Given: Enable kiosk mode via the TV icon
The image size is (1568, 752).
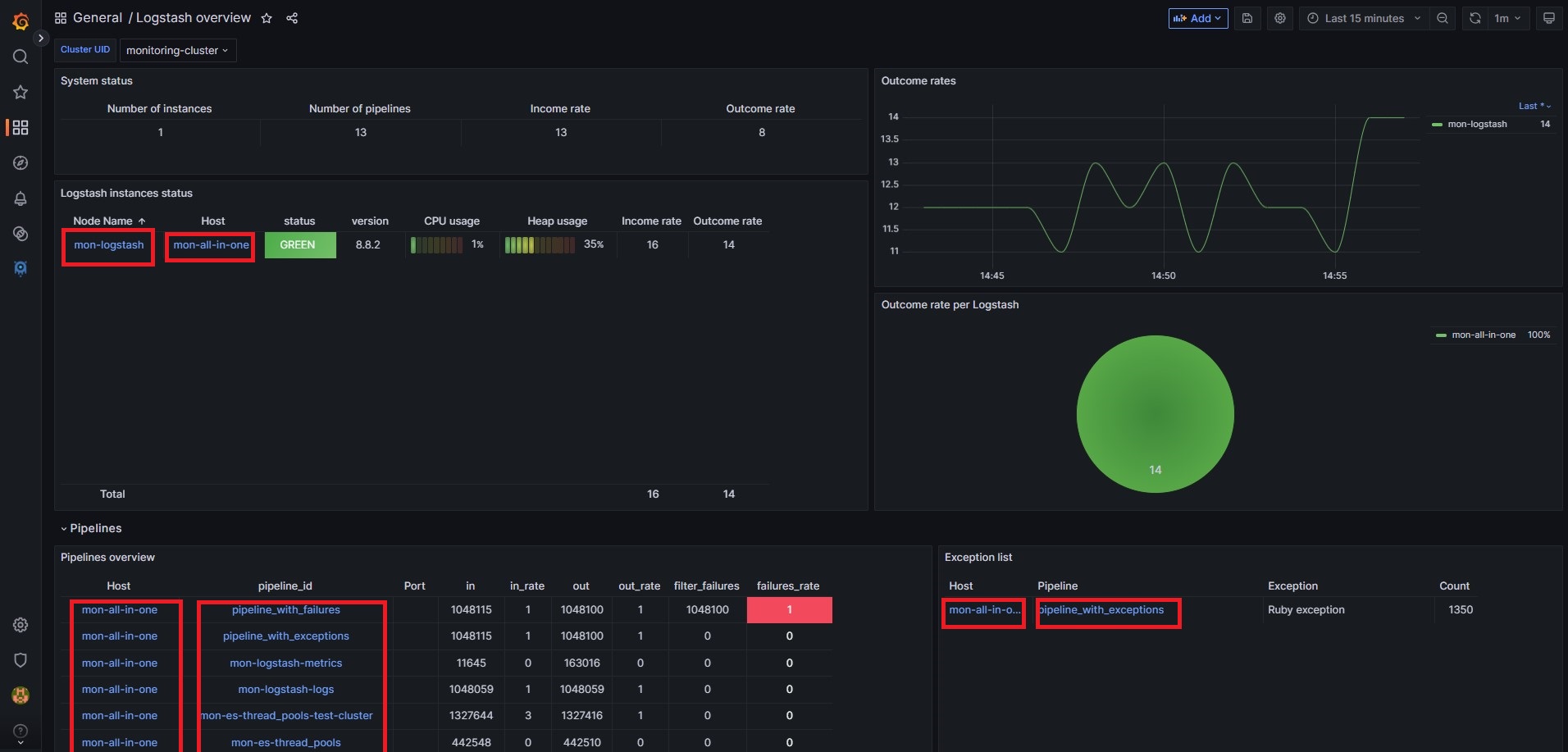Looking at the screenshot, I should click(1549, 18).
